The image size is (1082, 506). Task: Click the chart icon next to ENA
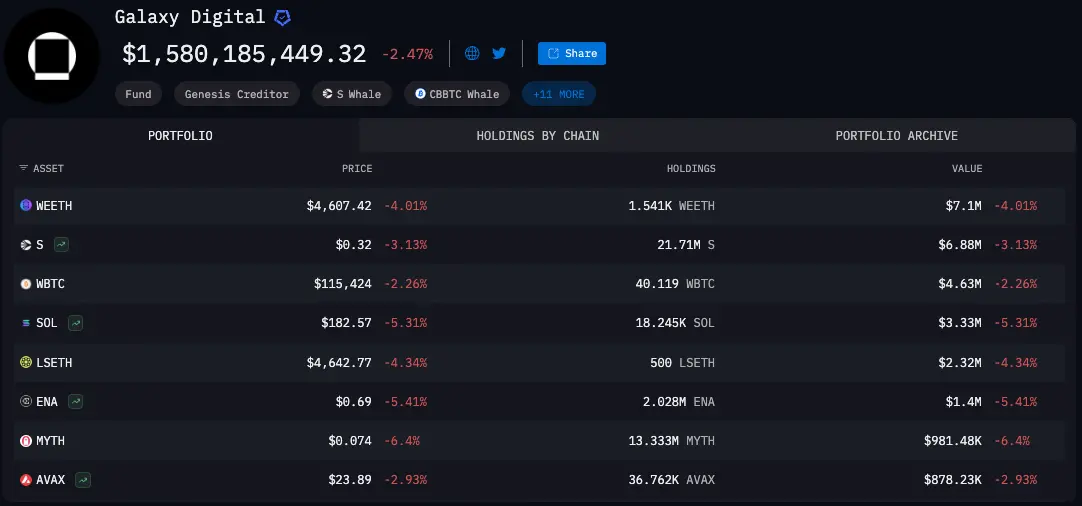77,401
